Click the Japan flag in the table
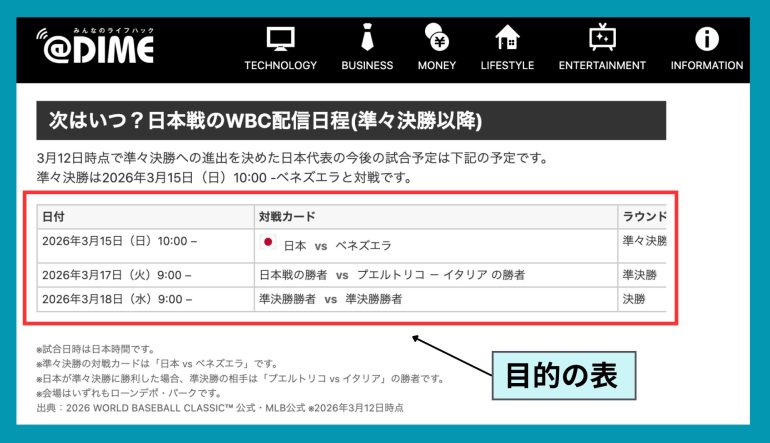This screenshot has height=443, width=770. [x=268, y=242]
